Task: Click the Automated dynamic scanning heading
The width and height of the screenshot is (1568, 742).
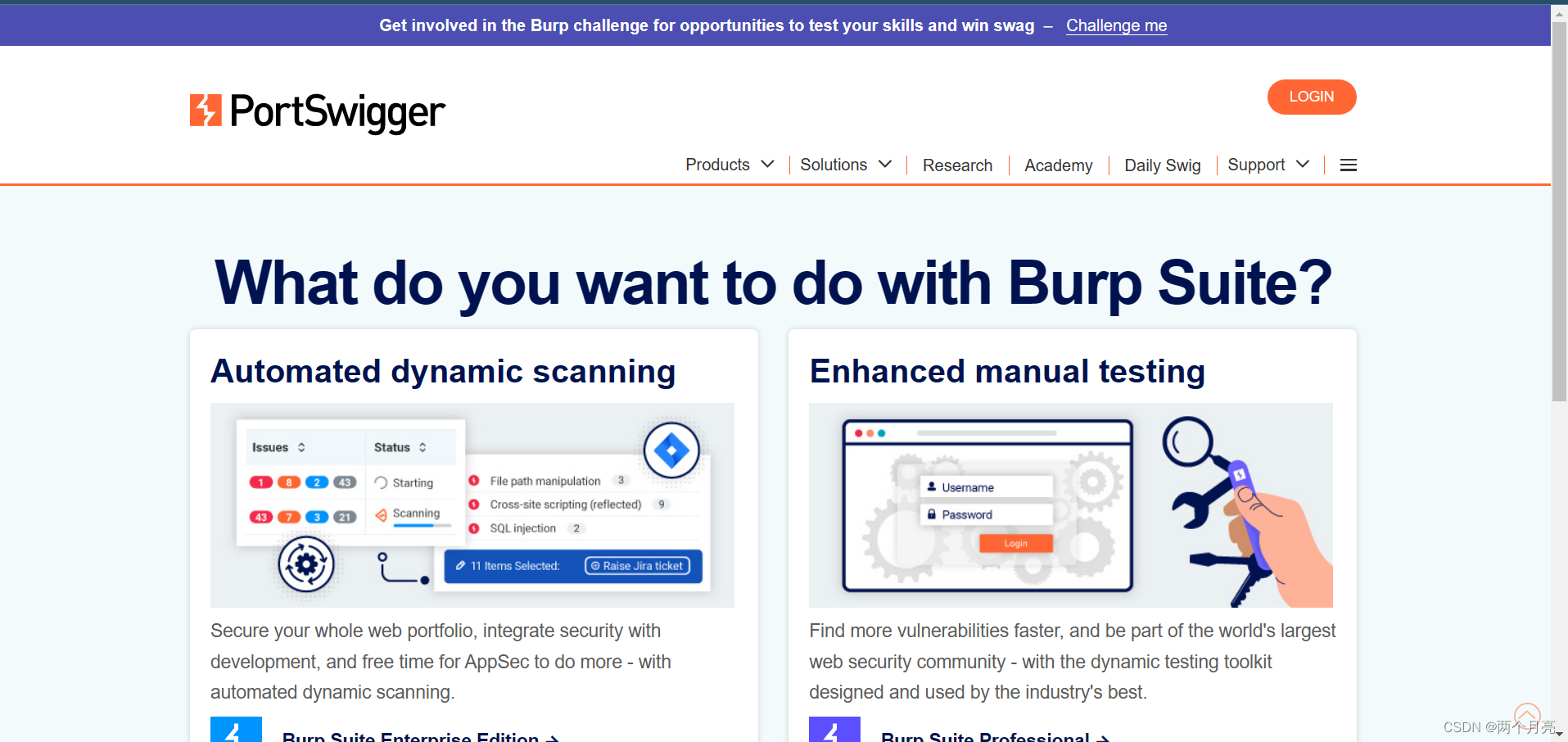Action: (443, 371)
